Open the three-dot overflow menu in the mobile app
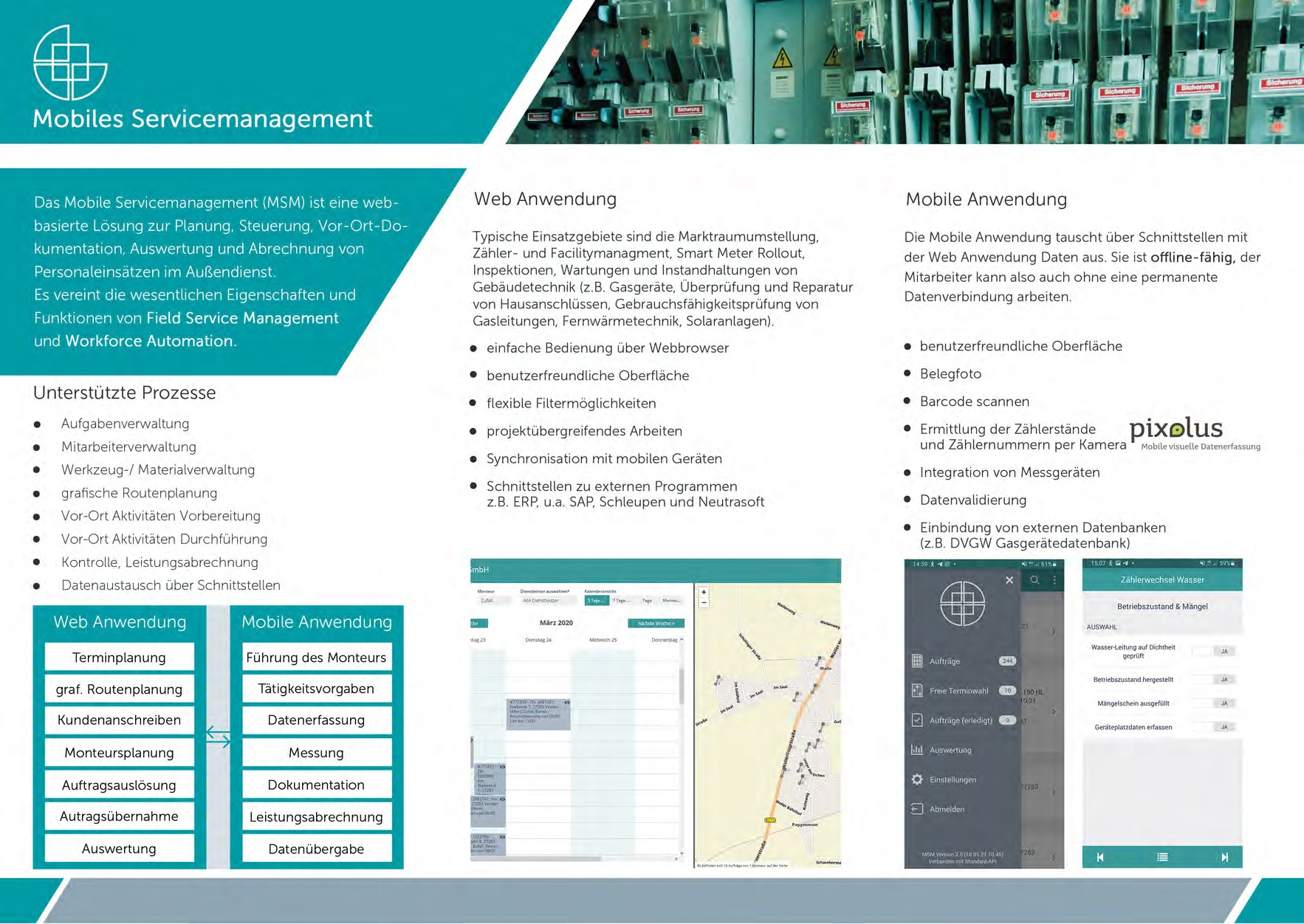Screen dimensions: 1304x924 [1054, 580]
